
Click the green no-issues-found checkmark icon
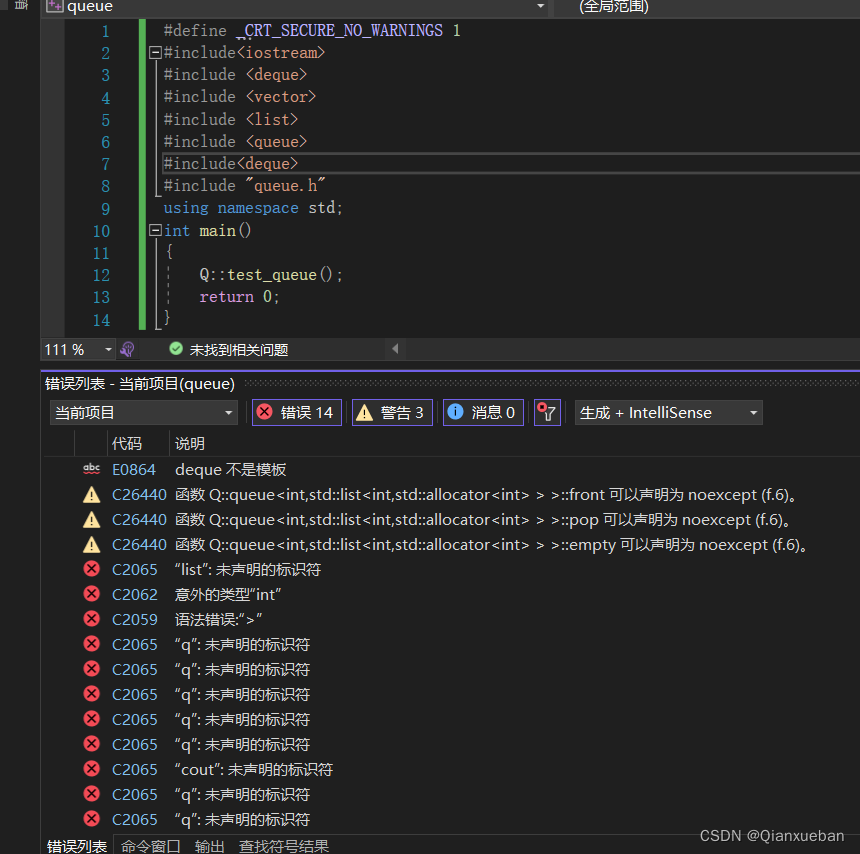(x=176, y=349)
